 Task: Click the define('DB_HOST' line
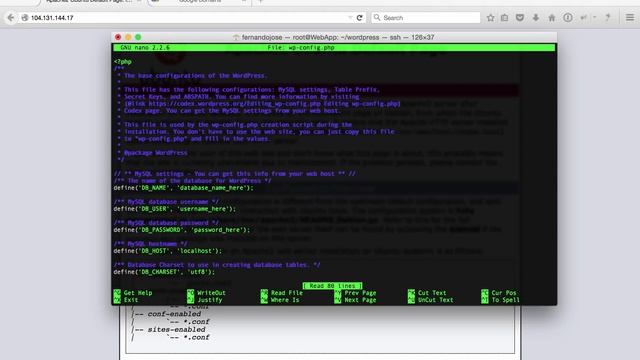pos(168,251)
